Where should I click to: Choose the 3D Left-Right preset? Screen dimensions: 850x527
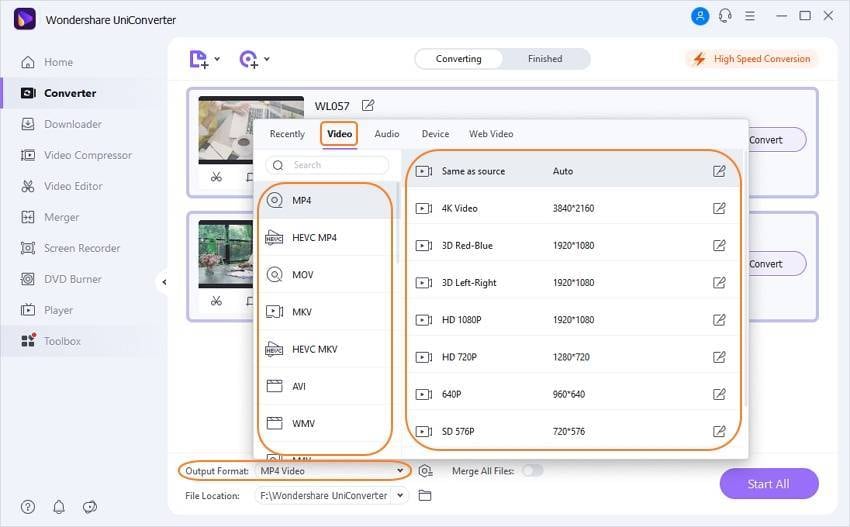(x=574, y=283)
